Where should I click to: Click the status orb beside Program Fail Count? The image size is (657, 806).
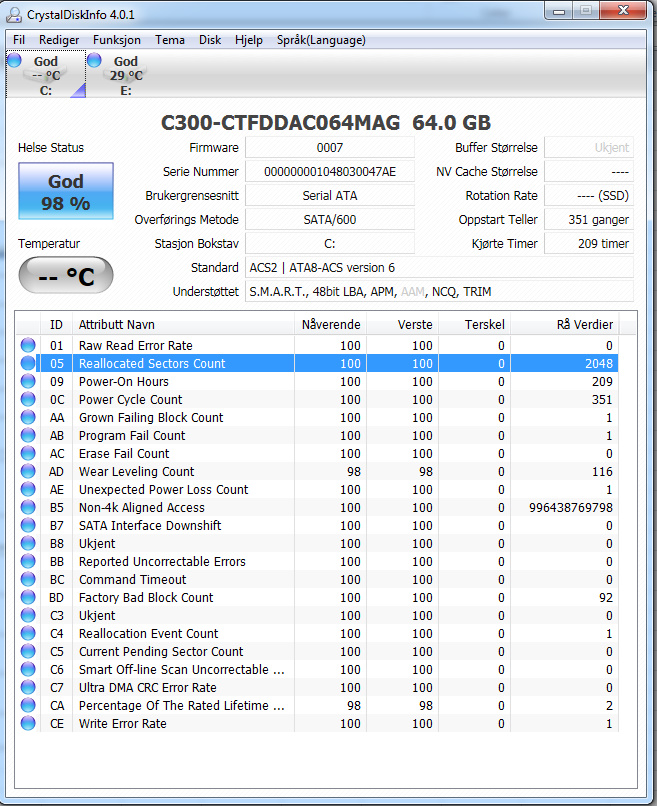pyautogui.click(x=28, y=435)
